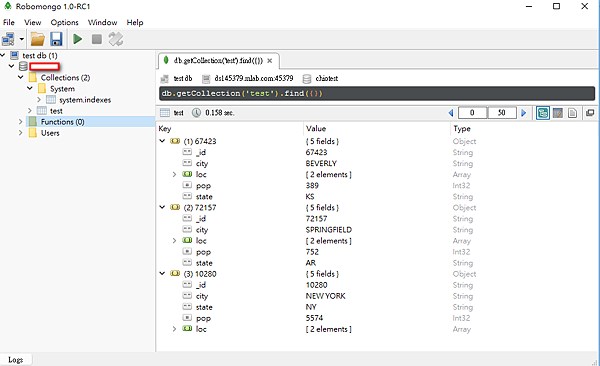The width and height of the screenshot is (600, 366).
Task: Switch to table view mode icon
Action: [x=558, y=113]
